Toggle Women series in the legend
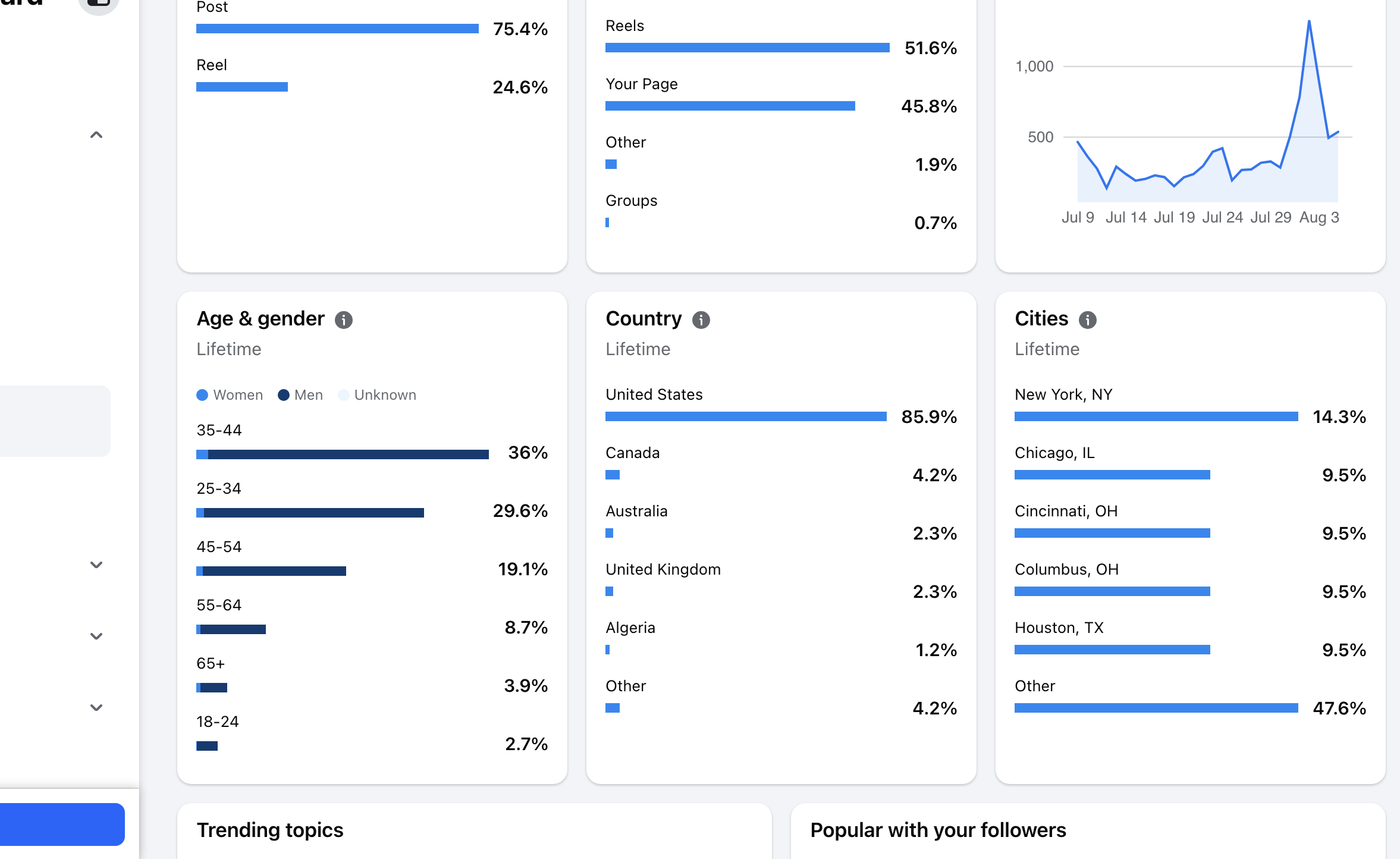 click(230, 395)
